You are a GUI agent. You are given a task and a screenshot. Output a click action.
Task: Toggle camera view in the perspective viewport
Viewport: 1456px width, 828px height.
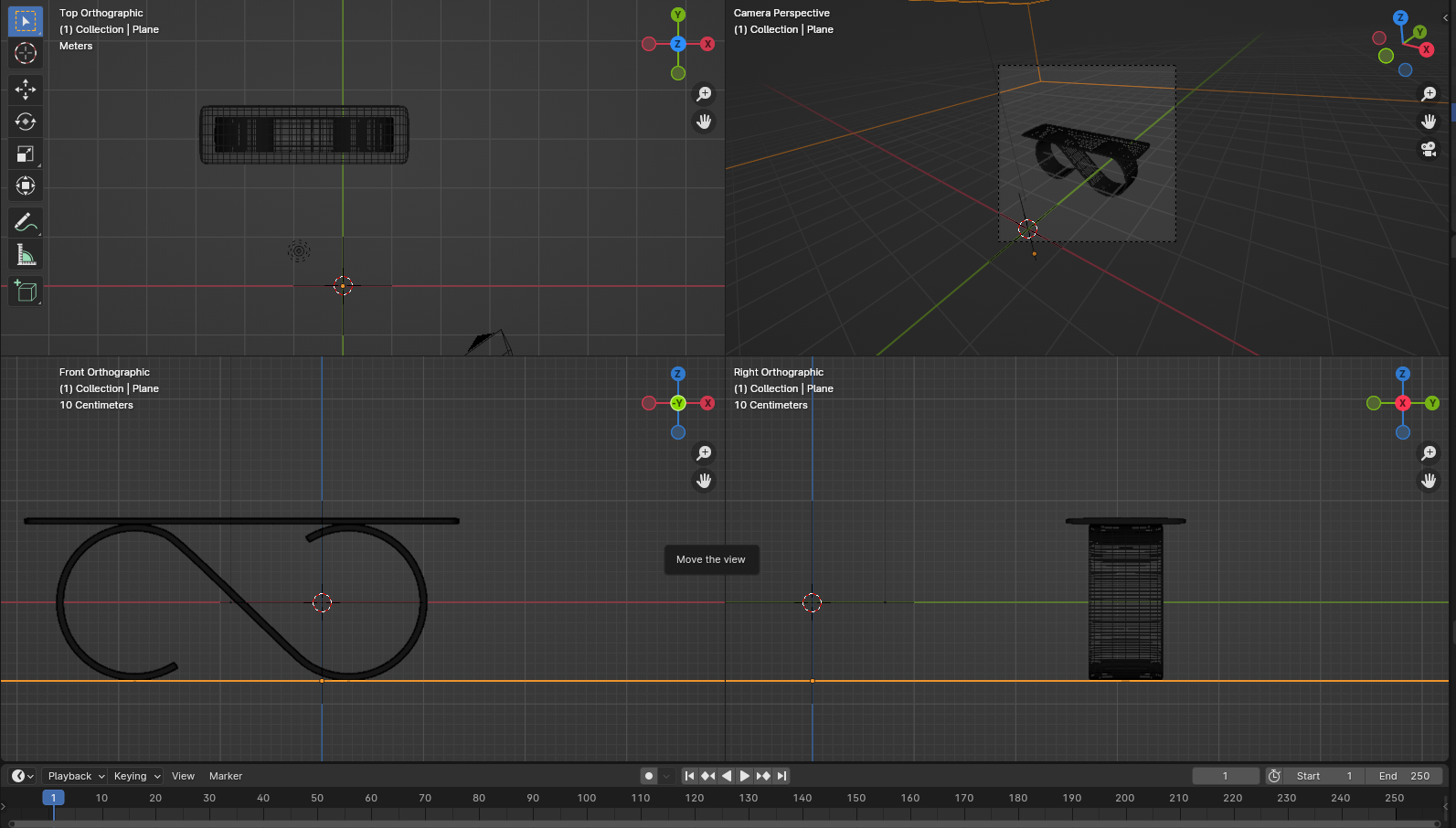click(x=1429, y=149)
